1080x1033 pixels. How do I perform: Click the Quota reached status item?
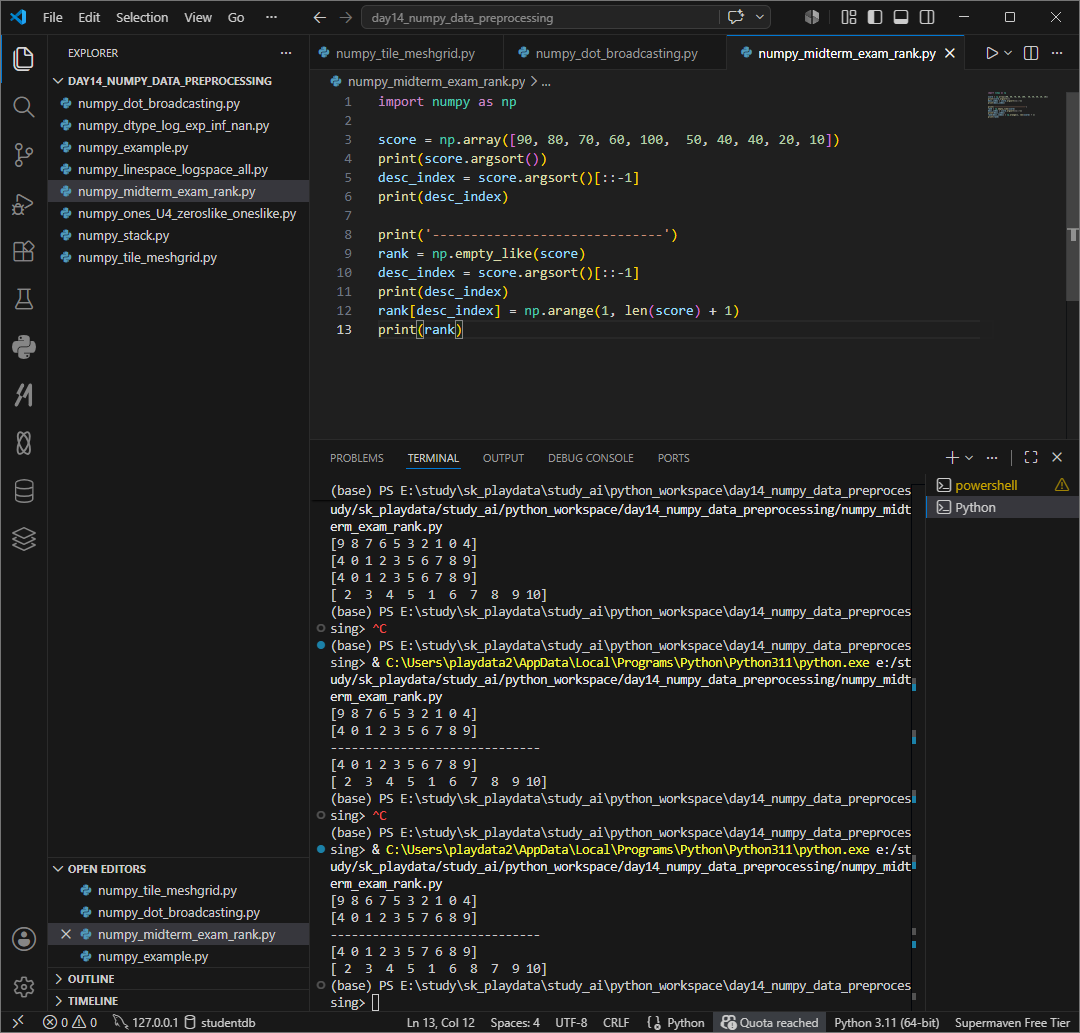point(769,1023)
